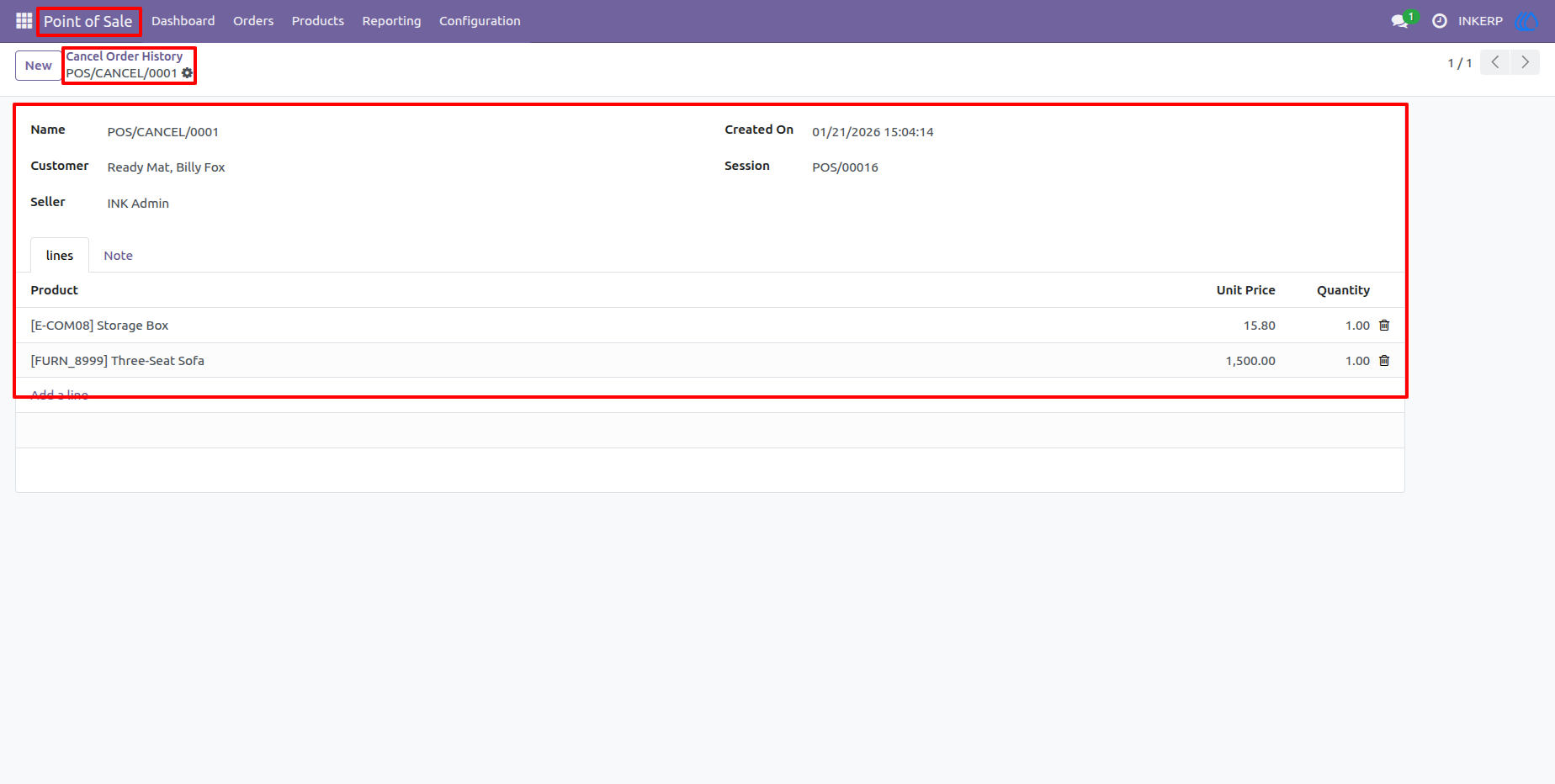Viewport: 1555px width, 784px height.
Task: Go to the next record arrow
Action: pyautogui.click(x=1525, y=62)
